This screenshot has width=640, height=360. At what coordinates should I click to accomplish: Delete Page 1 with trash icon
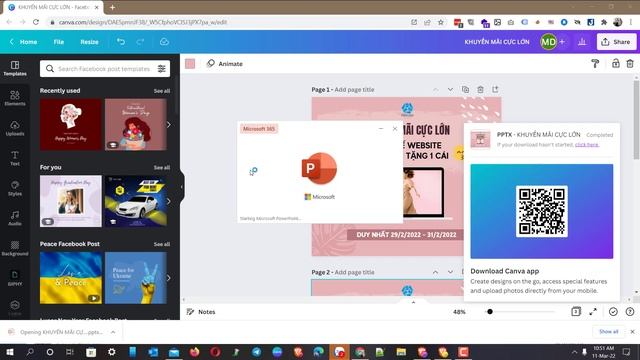[480, 89]
